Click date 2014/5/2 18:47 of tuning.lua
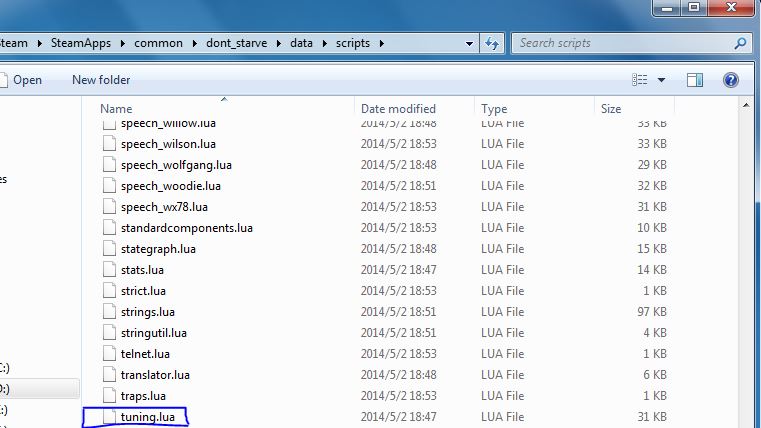The image size is (761, 428). (398, 417)
